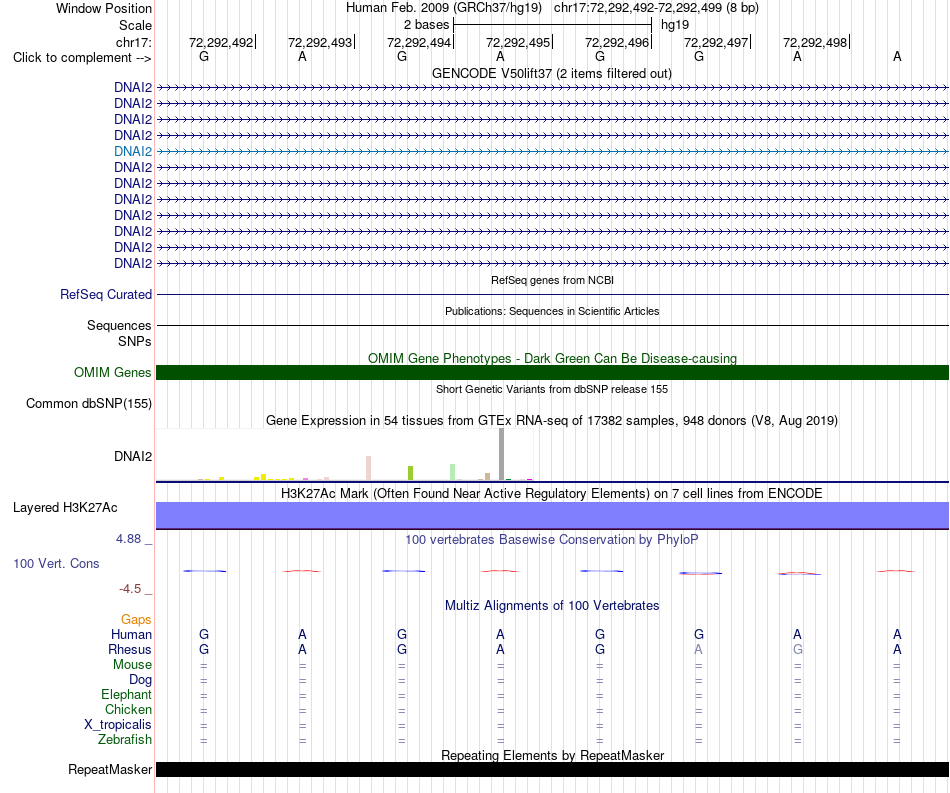Screen dimensions: 950x793
Task: Click 'Repeating Elements by RepeatMasker' title
Action: pos(552,755)
